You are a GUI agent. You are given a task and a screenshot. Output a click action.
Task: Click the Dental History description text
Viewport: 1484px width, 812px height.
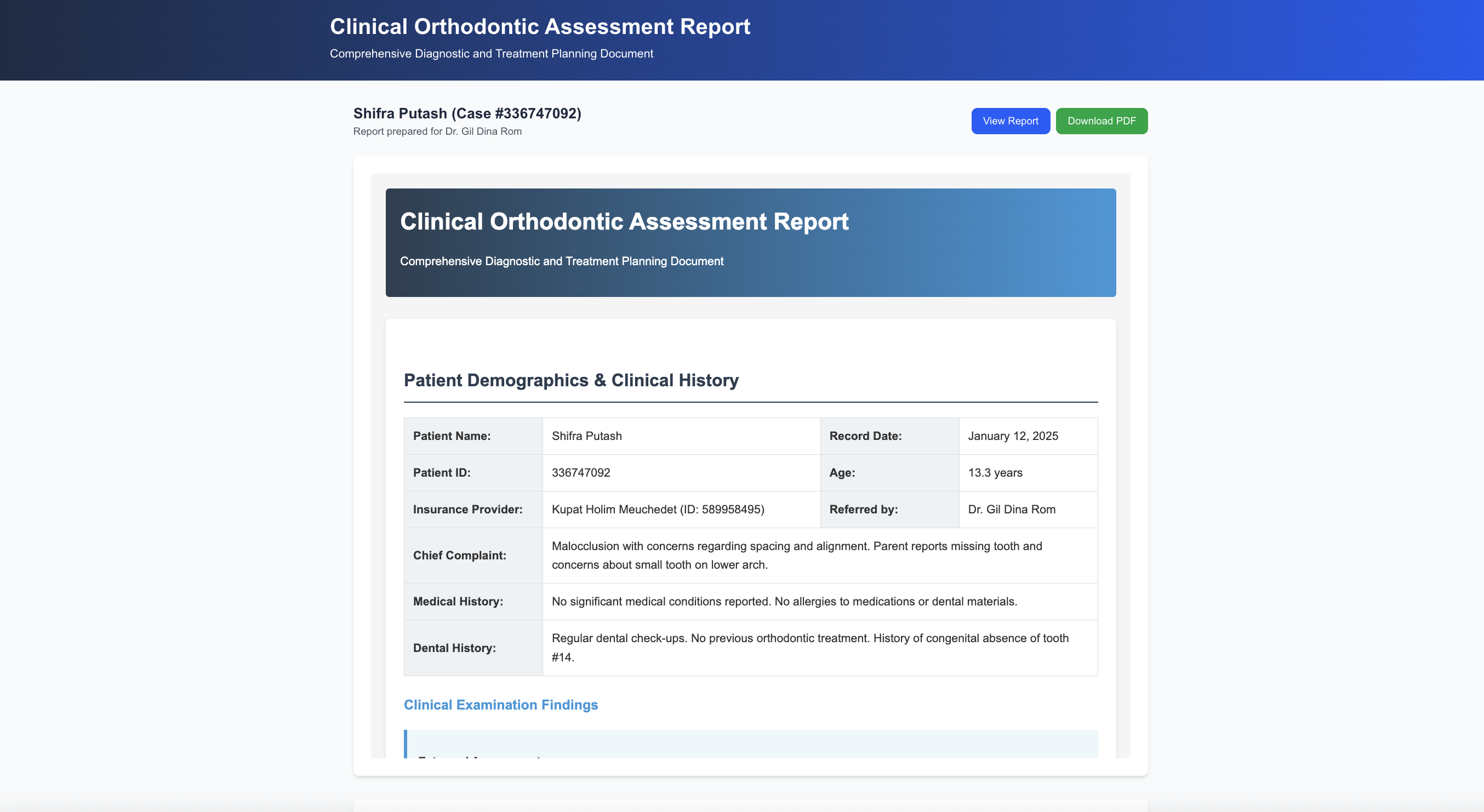click(x=809, y=647)
